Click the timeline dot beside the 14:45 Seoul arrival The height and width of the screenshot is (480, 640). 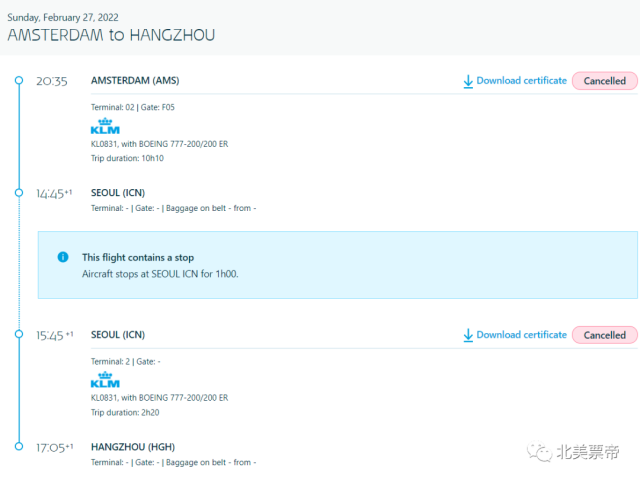tap(19, 192)
